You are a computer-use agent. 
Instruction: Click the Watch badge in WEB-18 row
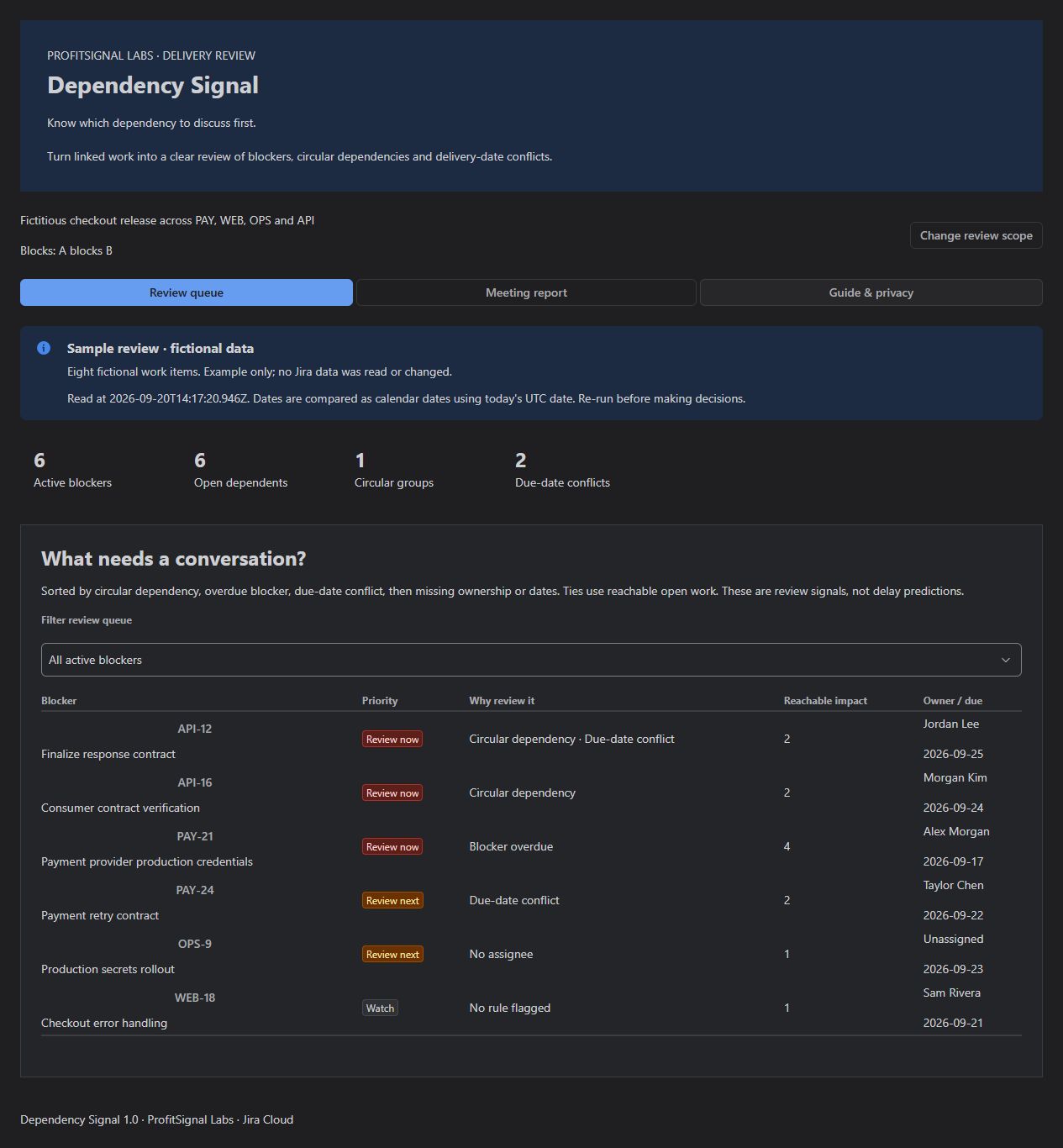point(380,1008)
